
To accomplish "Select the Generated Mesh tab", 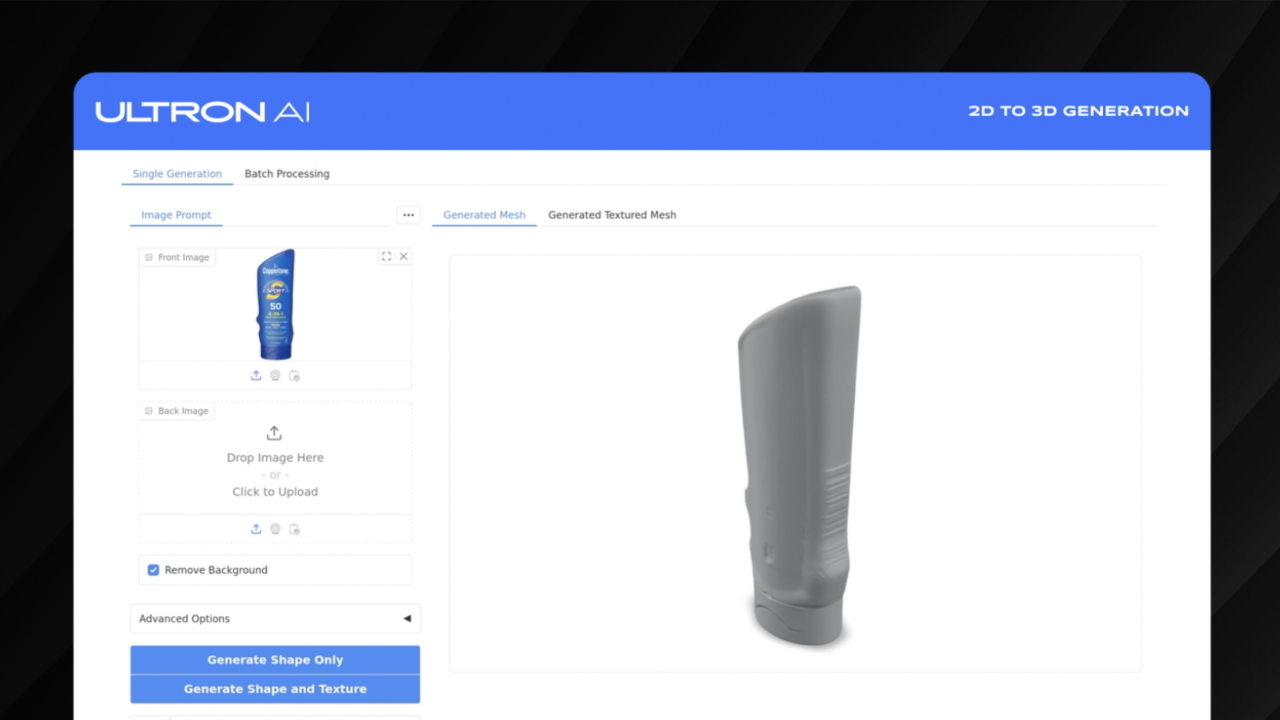I will (x=484, y=215).
